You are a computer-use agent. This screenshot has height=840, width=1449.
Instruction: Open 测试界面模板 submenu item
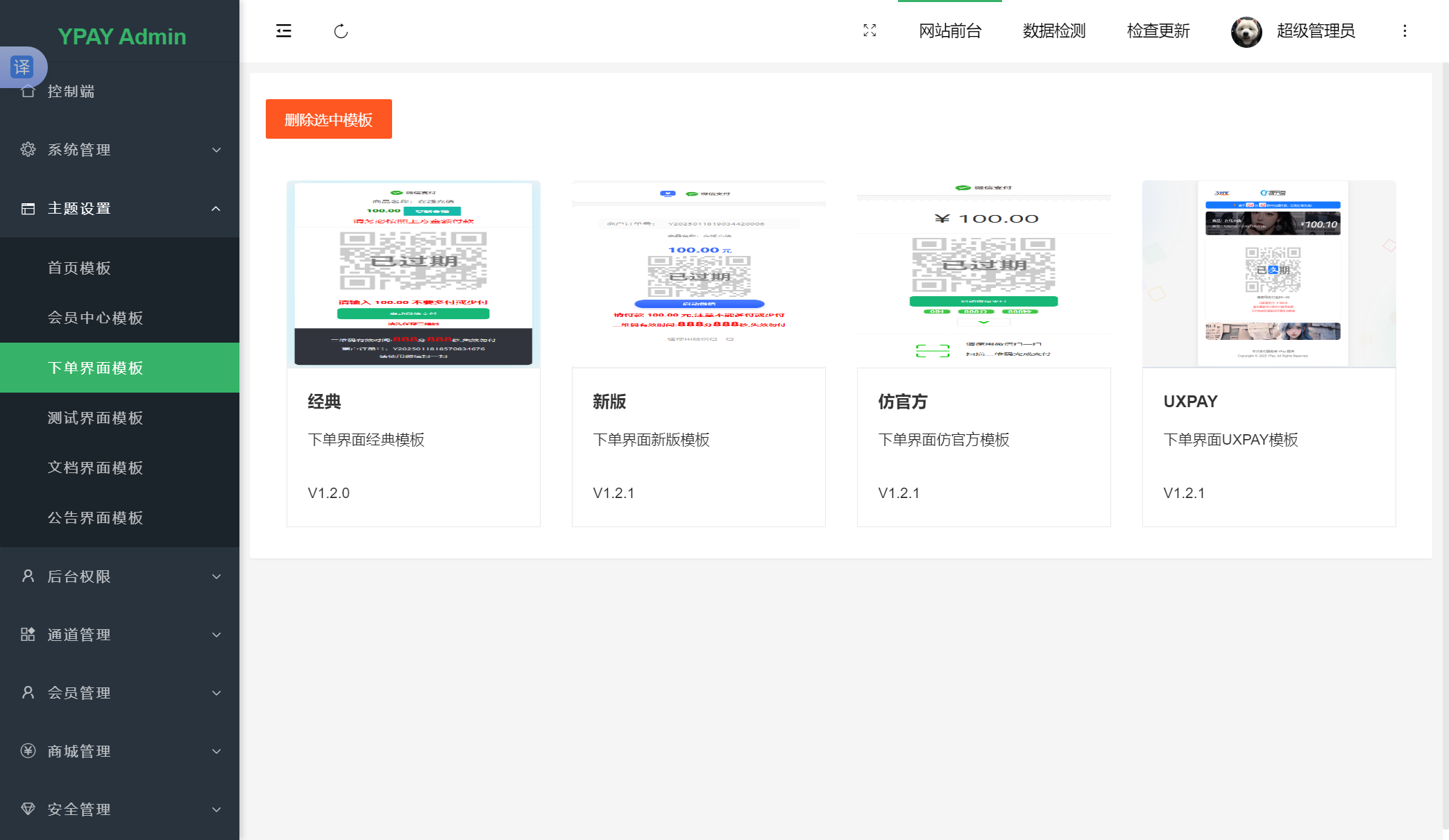(119, 418)
